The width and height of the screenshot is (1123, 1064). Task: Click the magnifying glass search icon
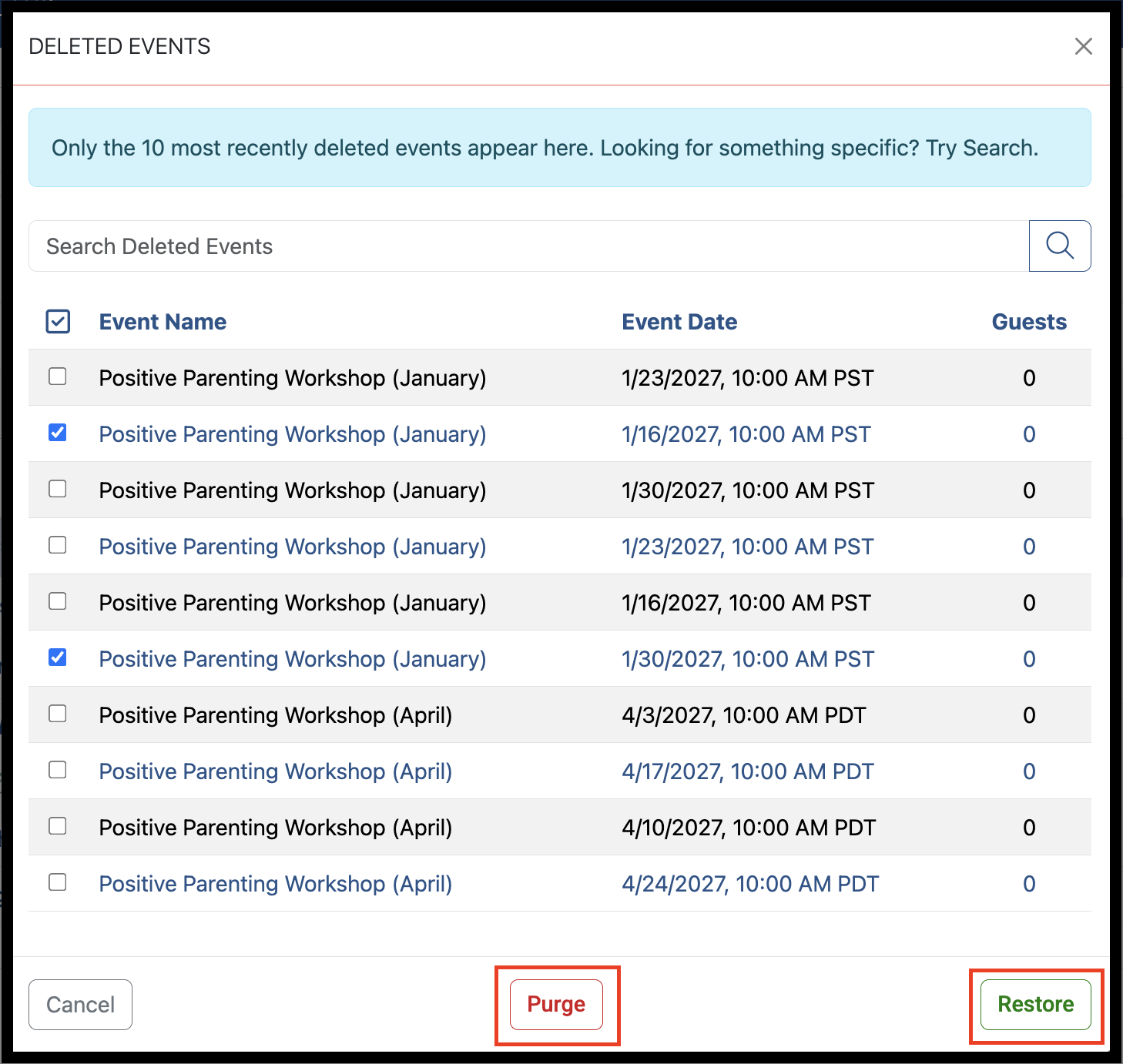click(x=1060, y=246)
